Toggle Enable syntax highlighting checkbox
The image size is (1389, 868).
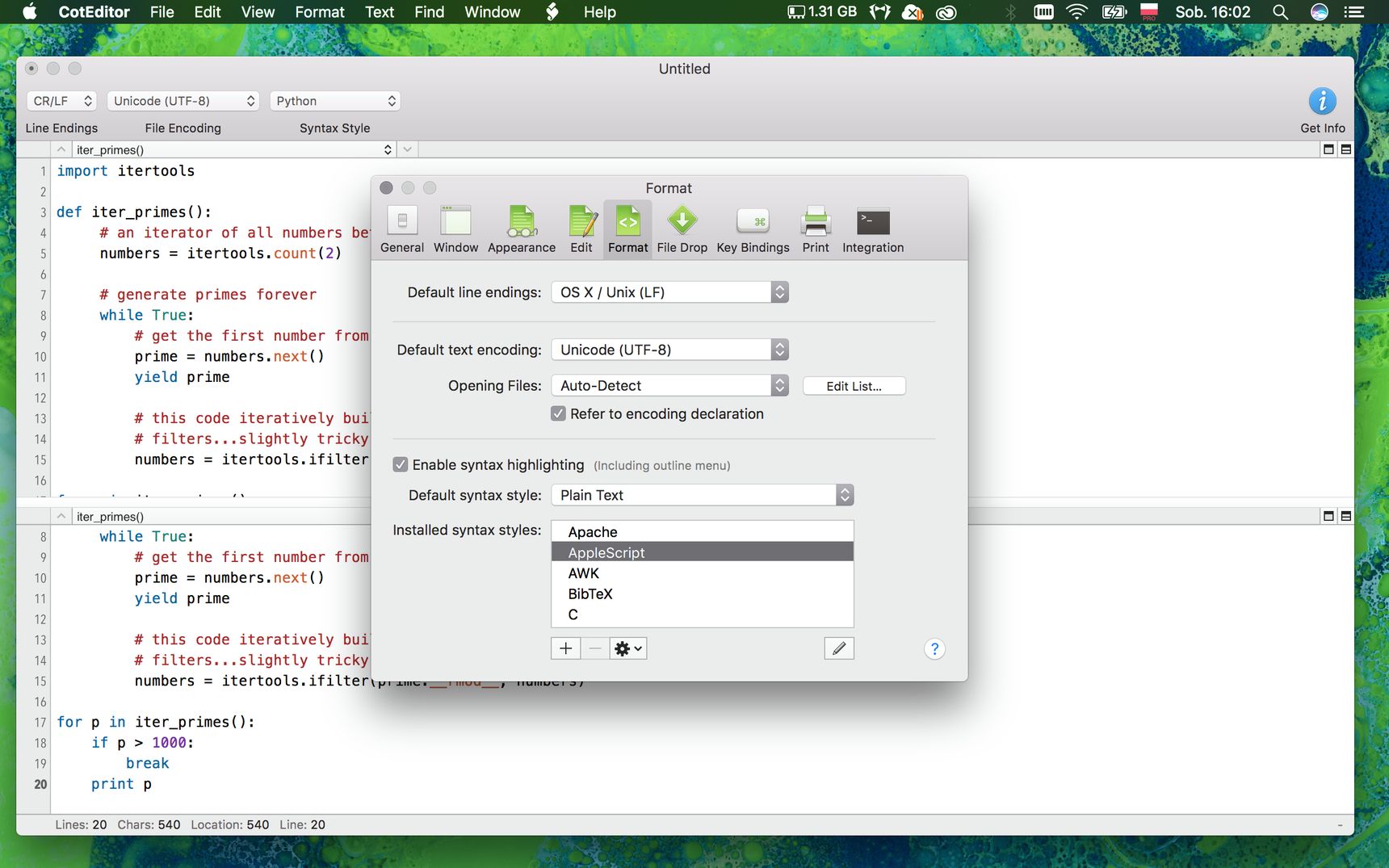point(401,464)
